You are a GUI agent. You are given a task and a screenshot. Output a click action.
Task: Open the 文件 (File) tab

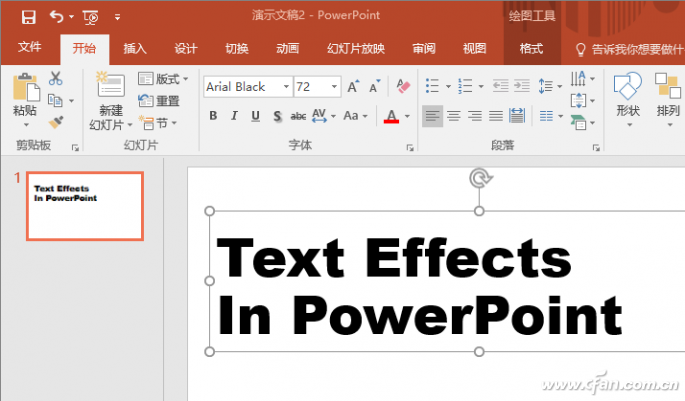click(x=30, y=47)
